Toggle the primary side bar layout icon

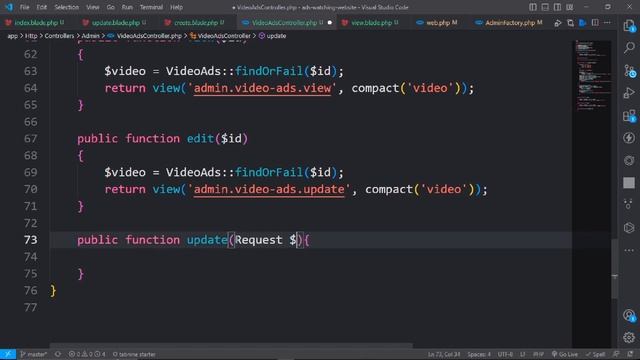(x=533, y=7)
